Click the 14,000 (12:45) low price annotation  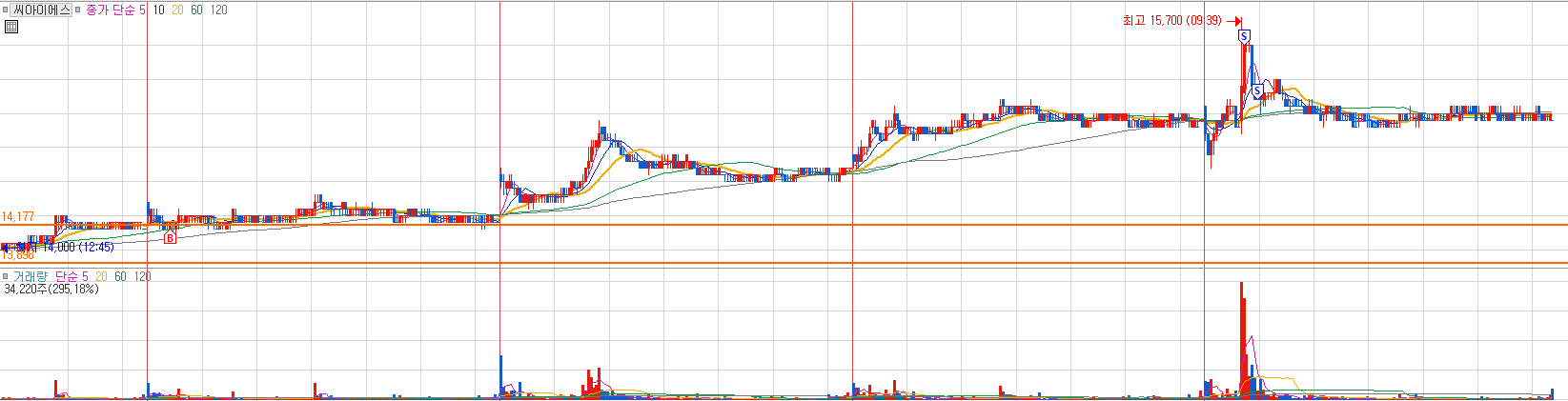pyautogui.click(x=78, y=247)
